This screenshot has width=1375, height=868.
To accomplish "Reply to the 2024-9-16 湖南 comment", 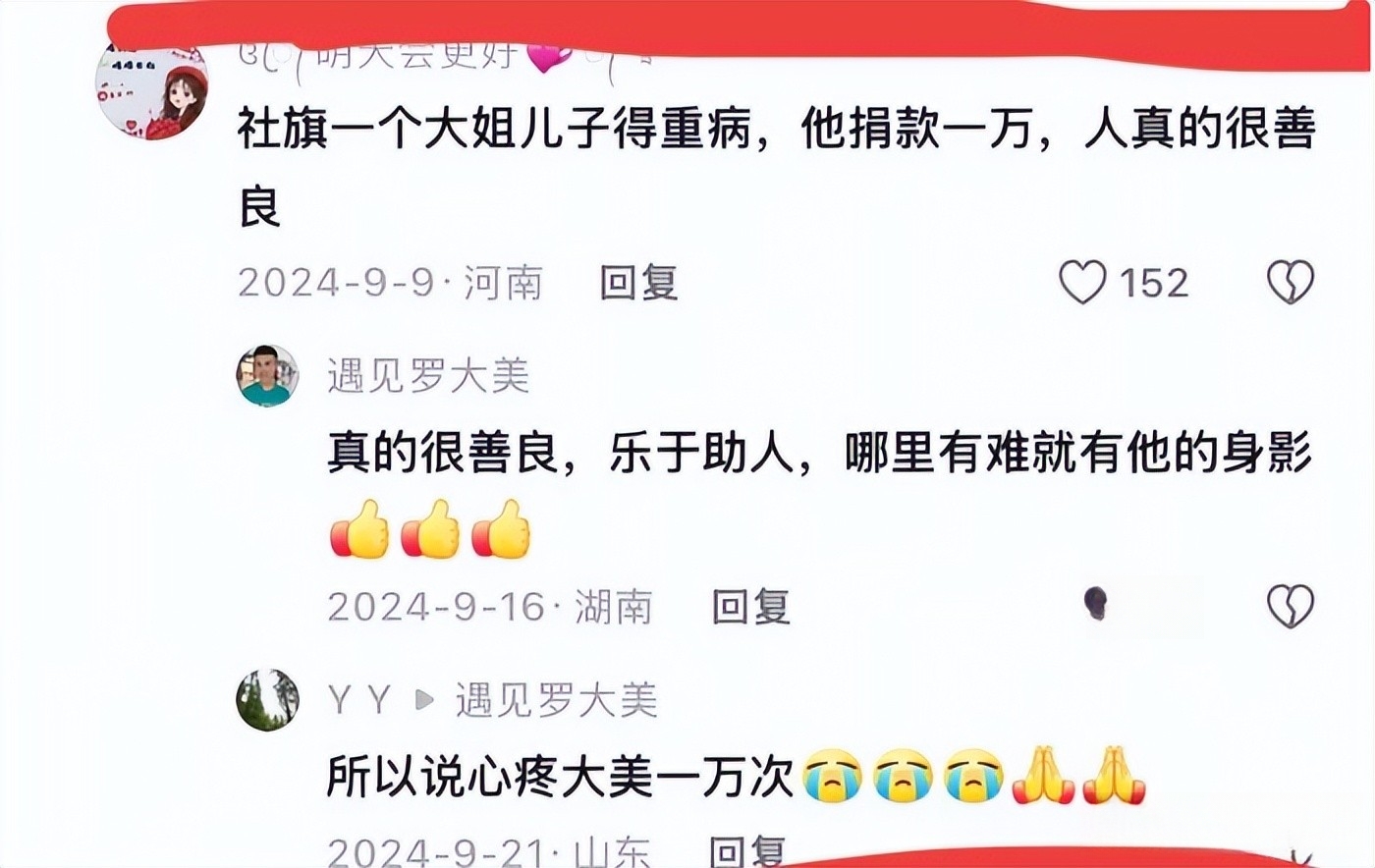I will coord(750,606).
